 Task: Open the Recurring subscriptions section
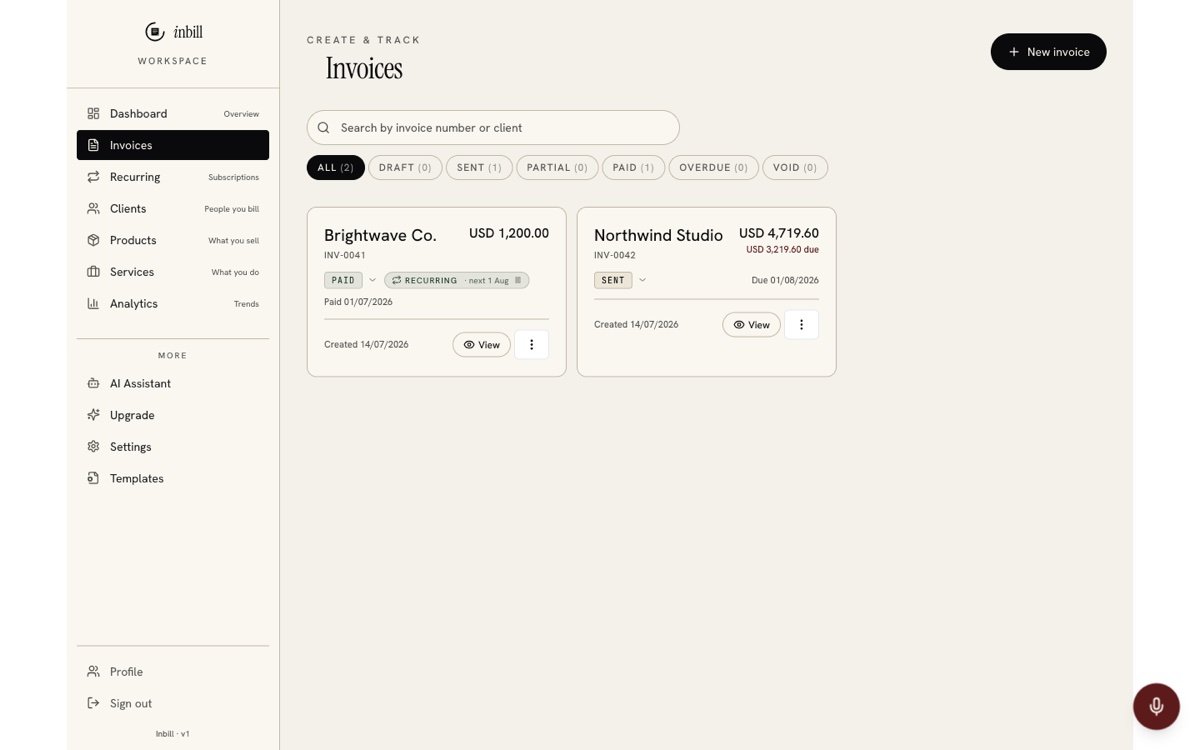coord(173,177)
